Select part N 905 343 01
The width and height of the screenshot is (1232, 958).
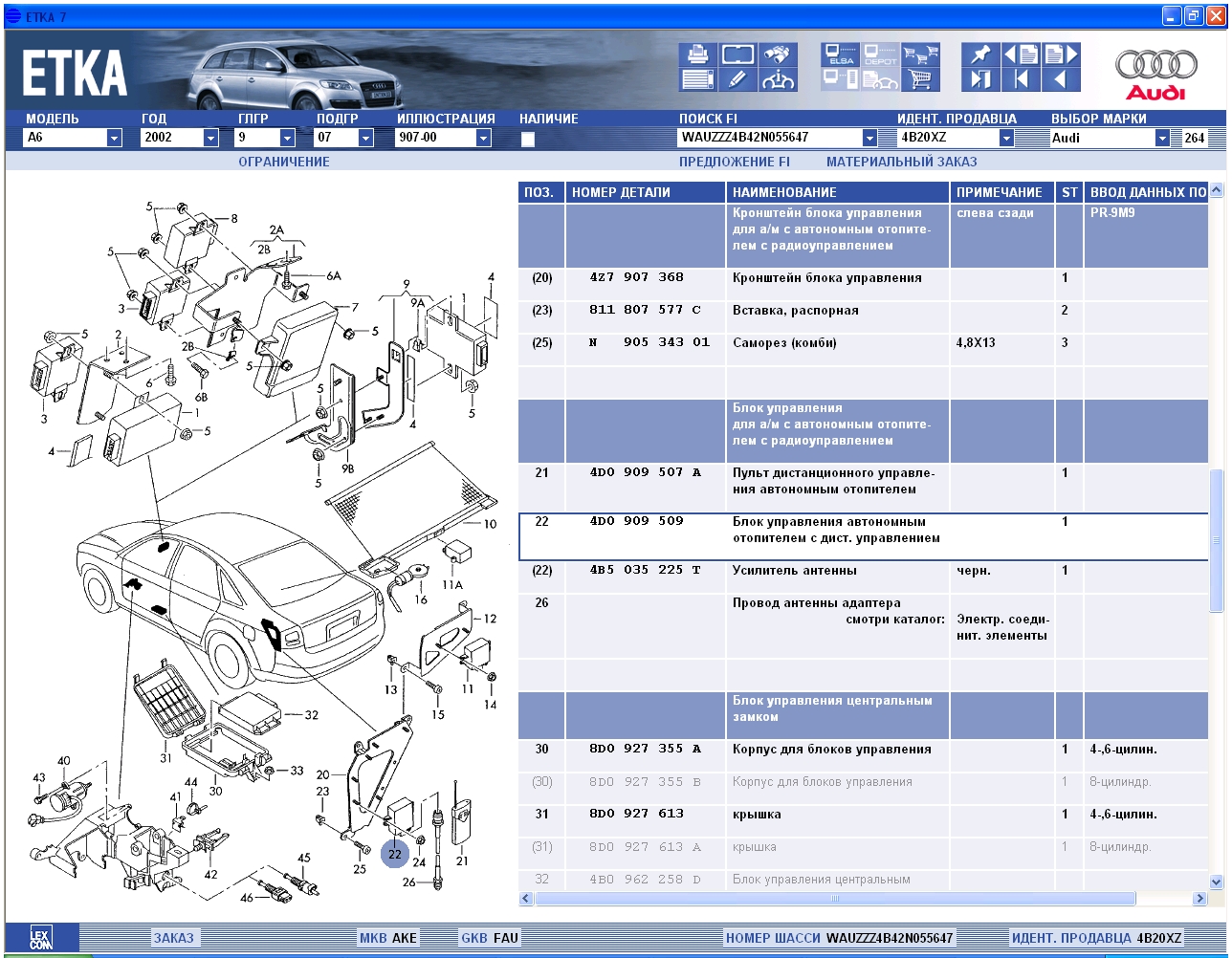coord(649,343)
